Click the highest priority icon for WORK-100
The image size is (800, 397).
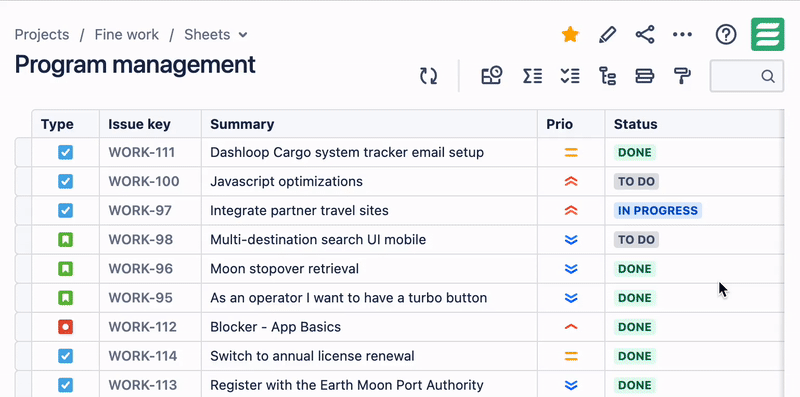tap(571, 181)
